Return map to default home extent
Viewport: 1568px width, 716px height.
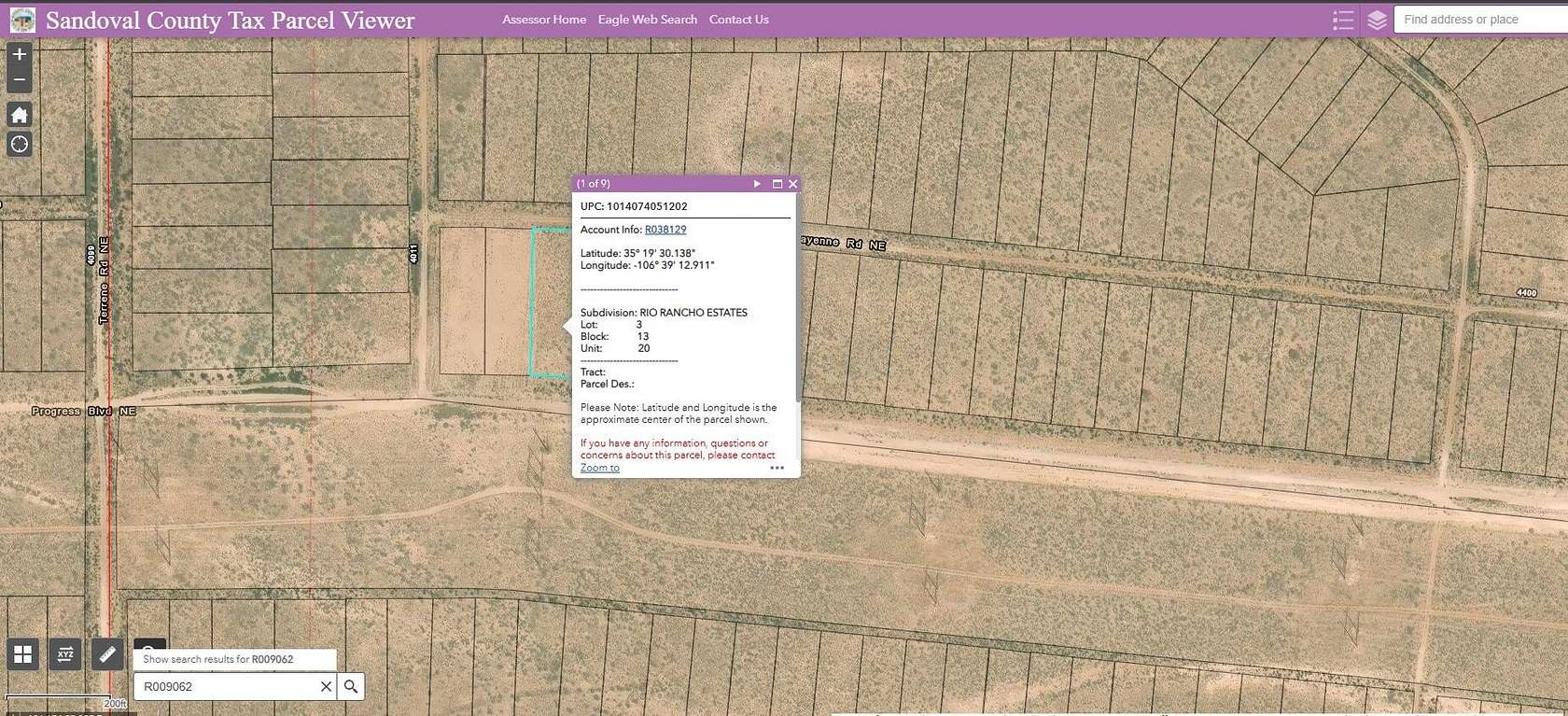click(20, 115)
